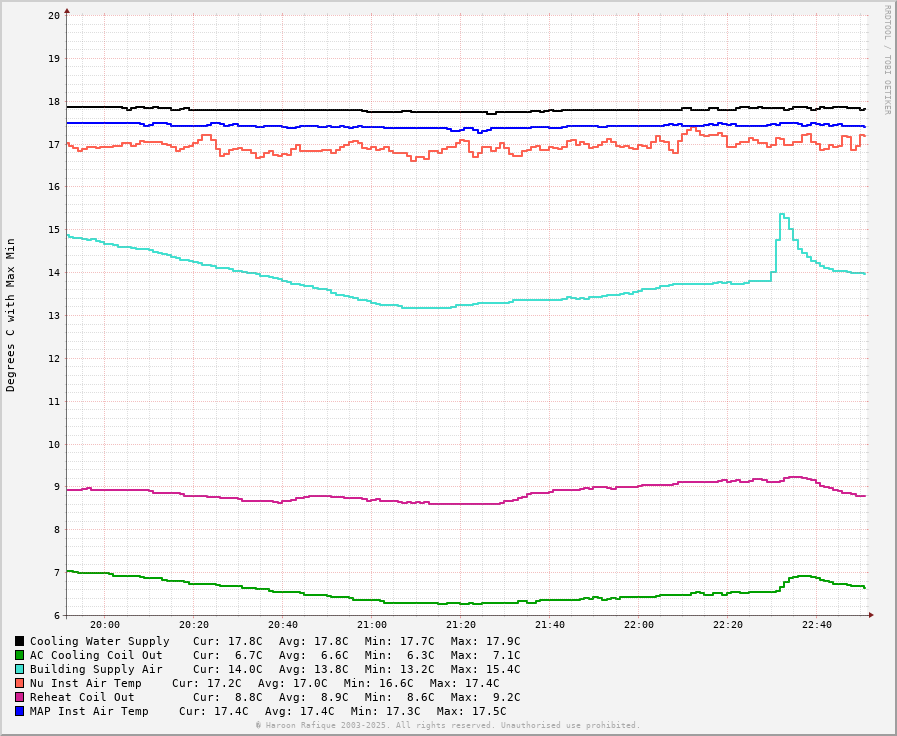Click the red Nu Inst Air Temp swatch
Viewport: 897px width, 736px height.
[19, 683]
